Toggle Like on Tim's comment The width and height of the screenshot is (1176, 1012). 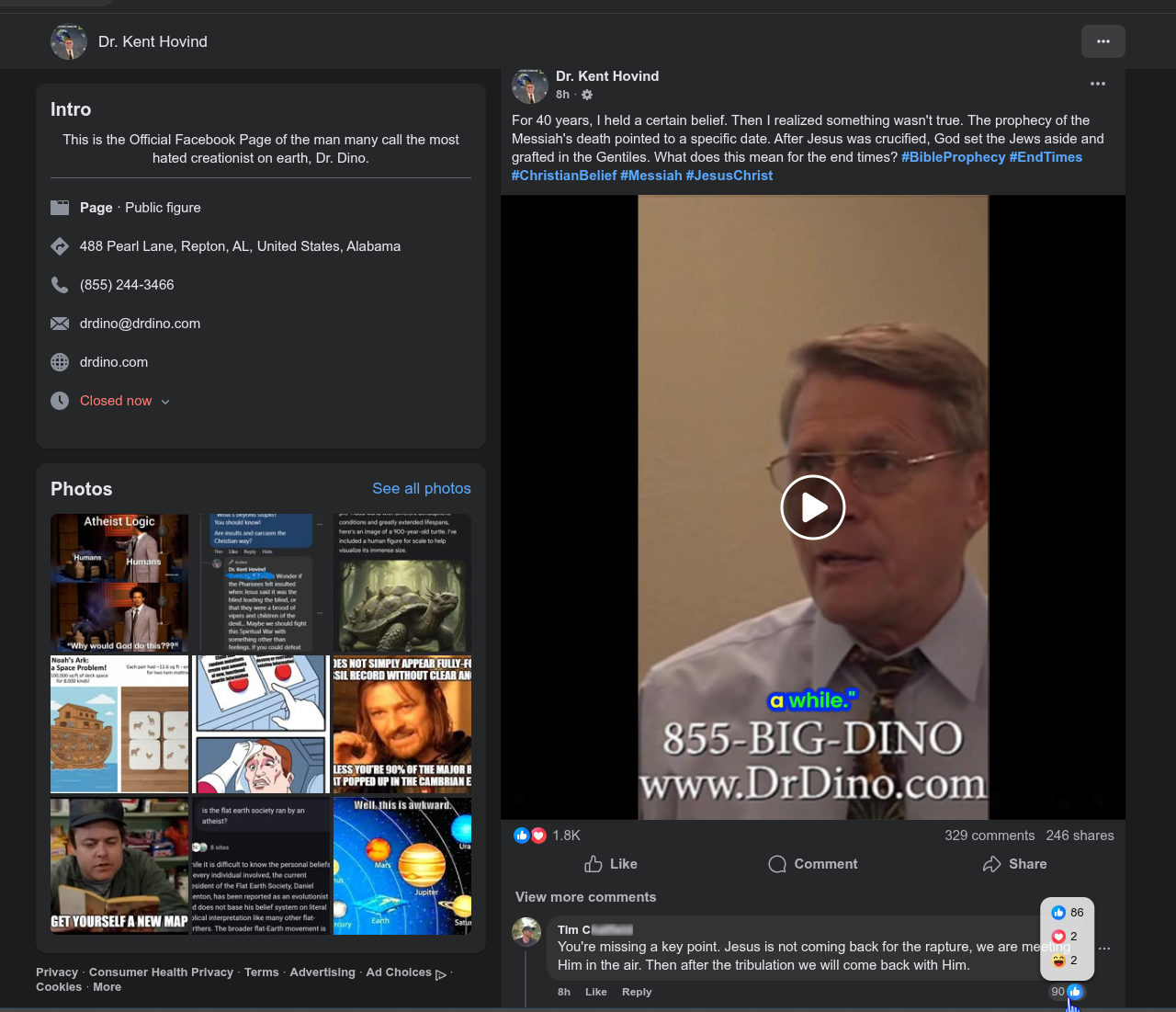595,992
